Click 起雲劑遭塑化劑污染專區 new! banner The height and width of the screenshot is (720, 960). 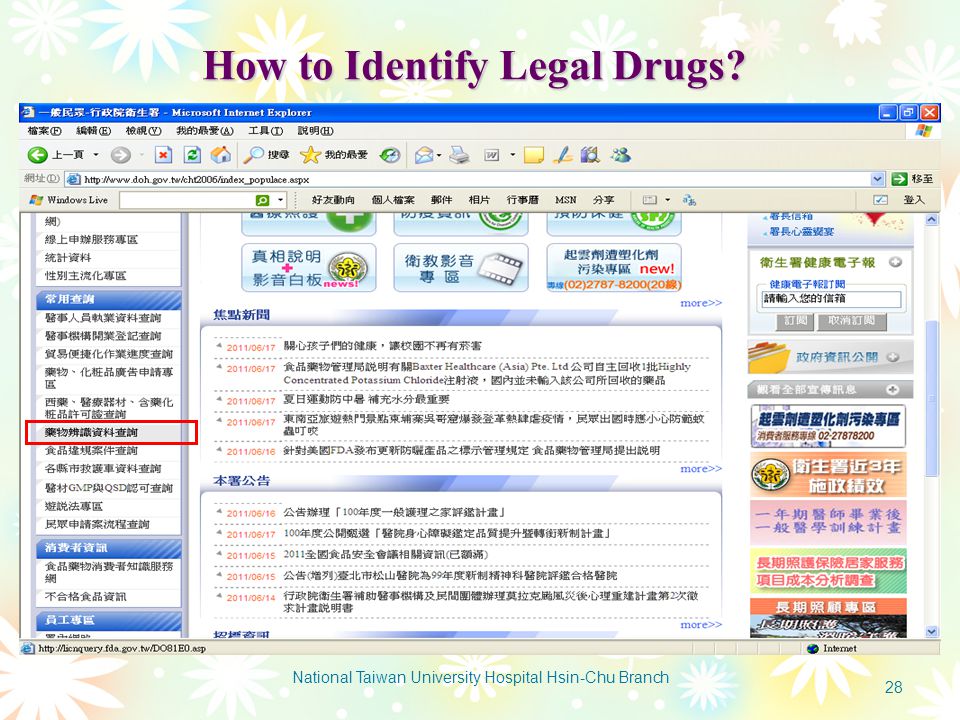click(614, 268)
